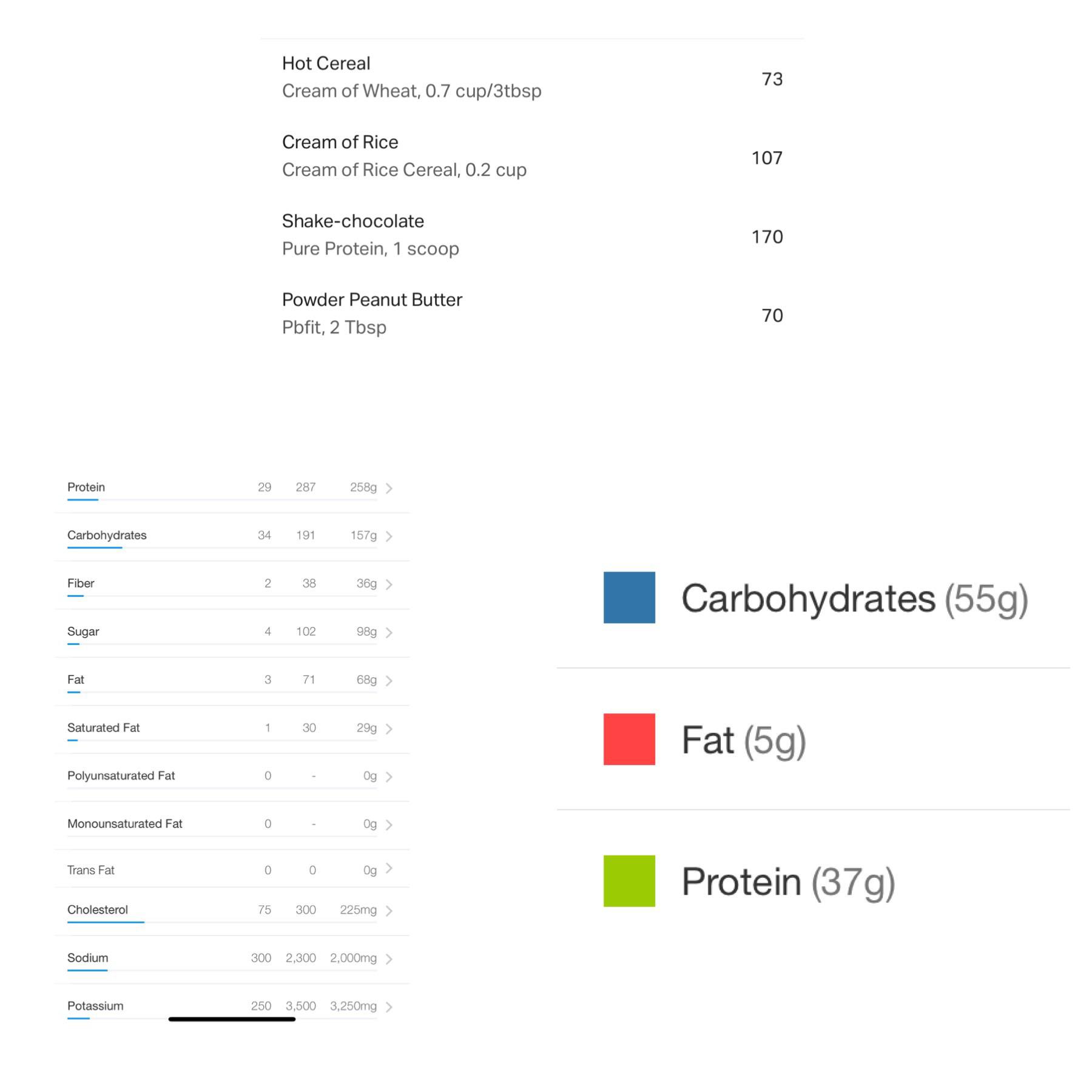
Task: Expand the Potassium row chevron
Action: (x=390, y=1006)
